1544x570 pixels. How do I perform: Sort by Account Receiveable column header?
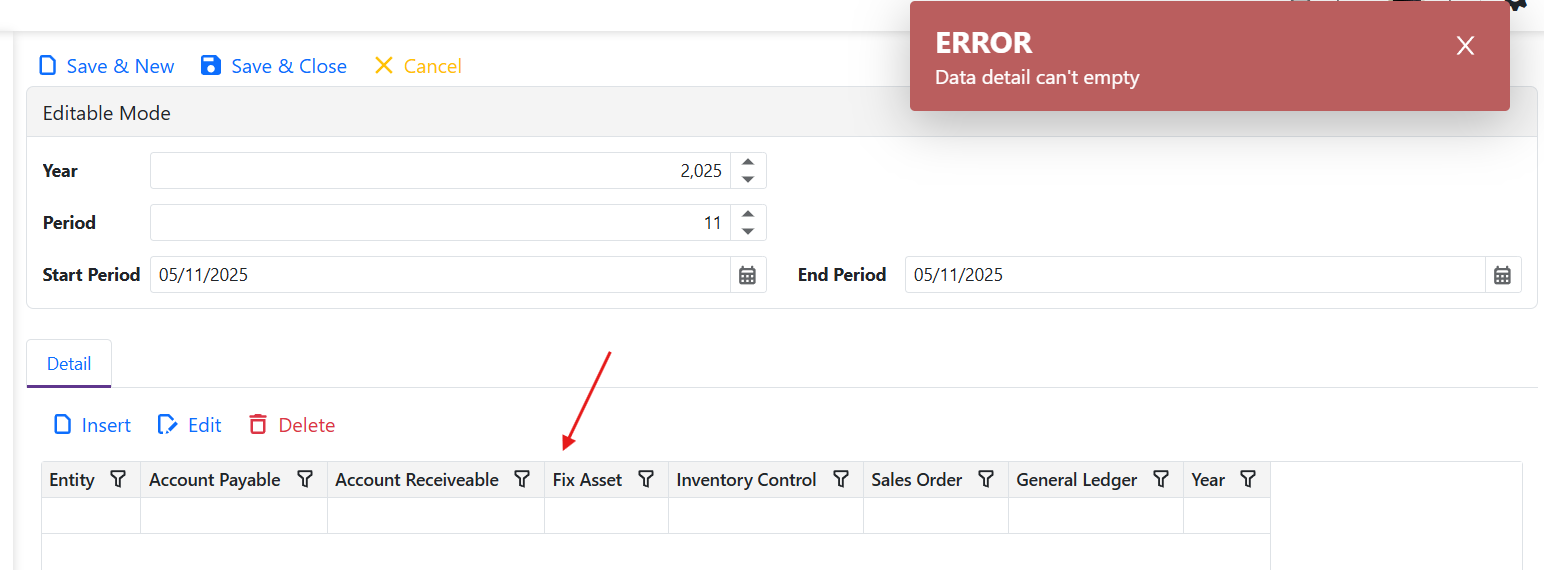417,480
